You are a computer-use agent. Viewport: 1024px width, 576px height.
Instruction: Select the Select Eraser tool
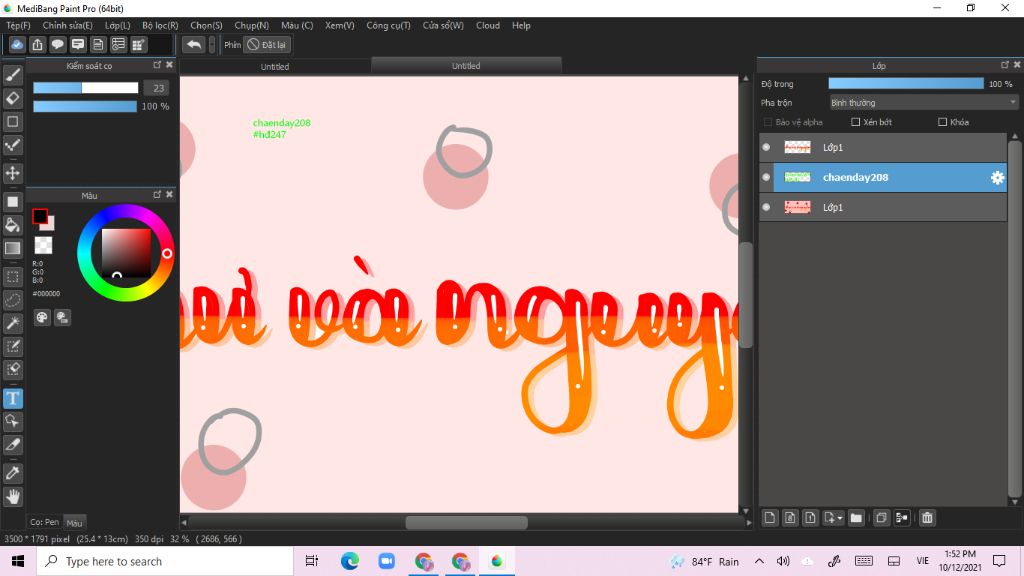coord(12,369)
